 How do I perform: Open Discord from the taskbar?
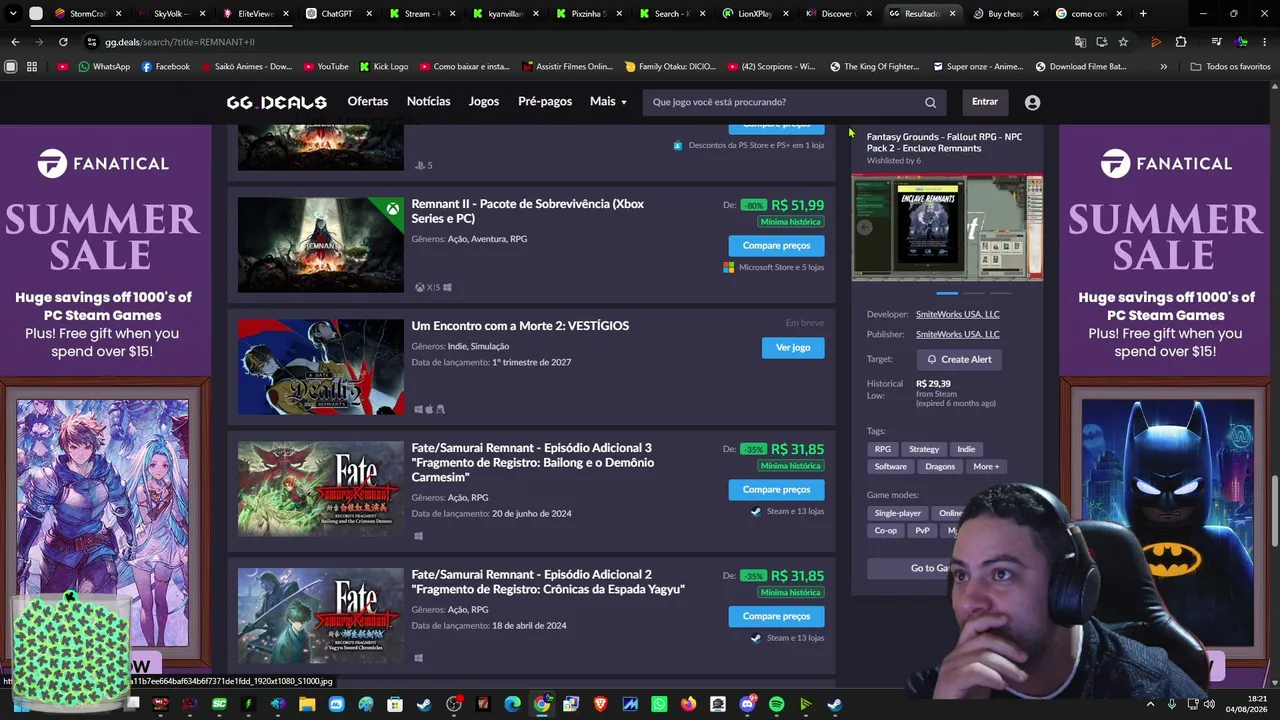[x=747, y=704]
